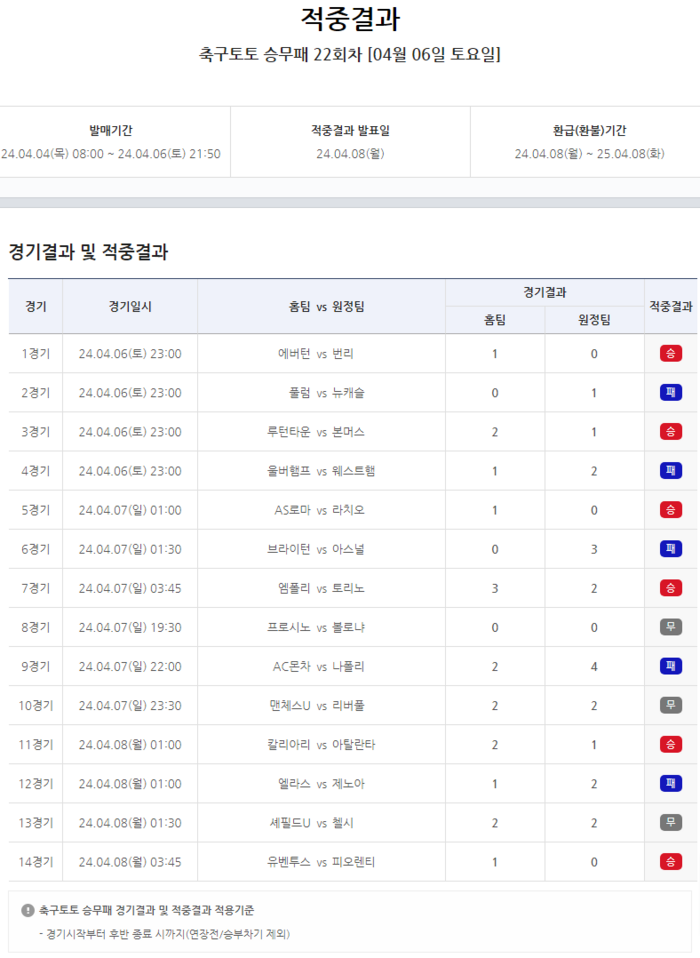700x958 pixels.
Task: Click the red 승 badge for 1경기
Action: click(670, 353)
